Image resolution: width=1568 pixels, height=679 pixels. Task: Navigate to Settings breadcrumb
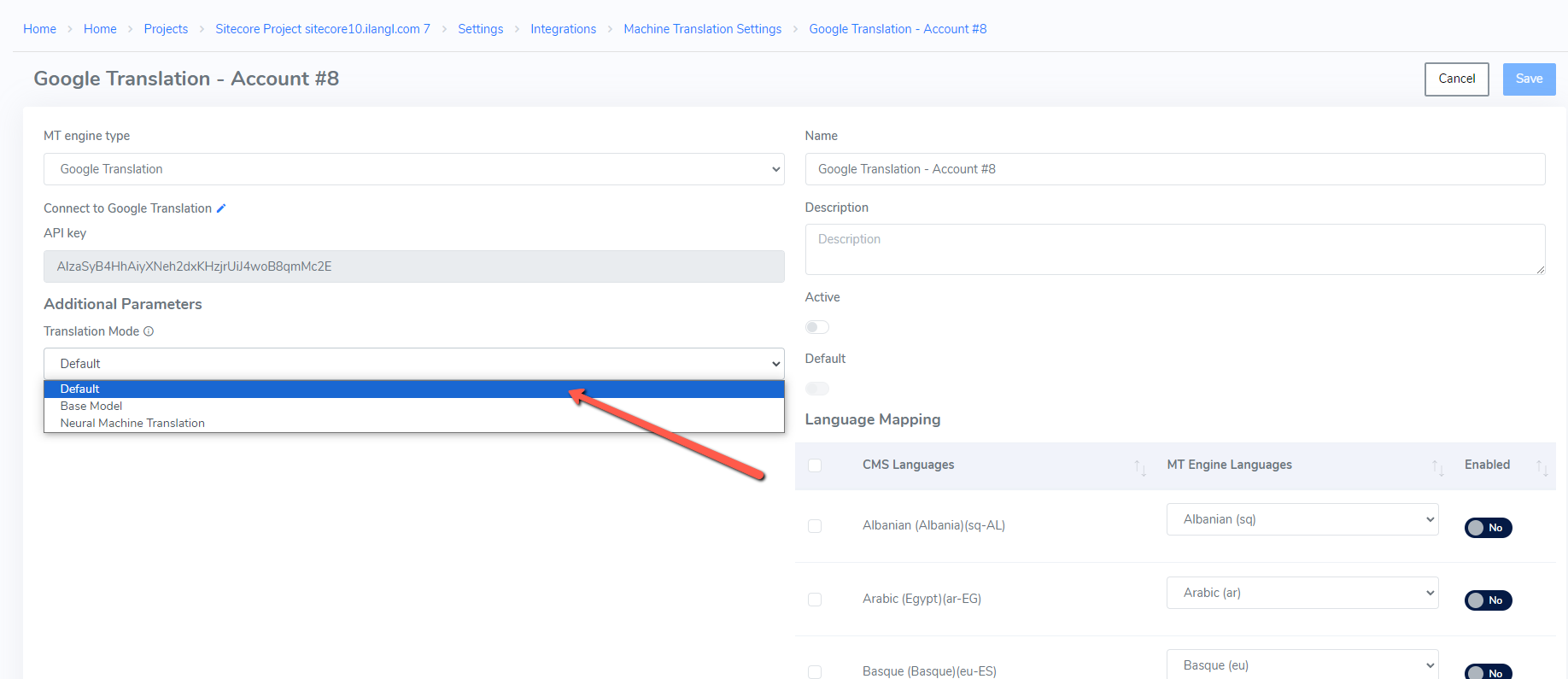point(481,29)
